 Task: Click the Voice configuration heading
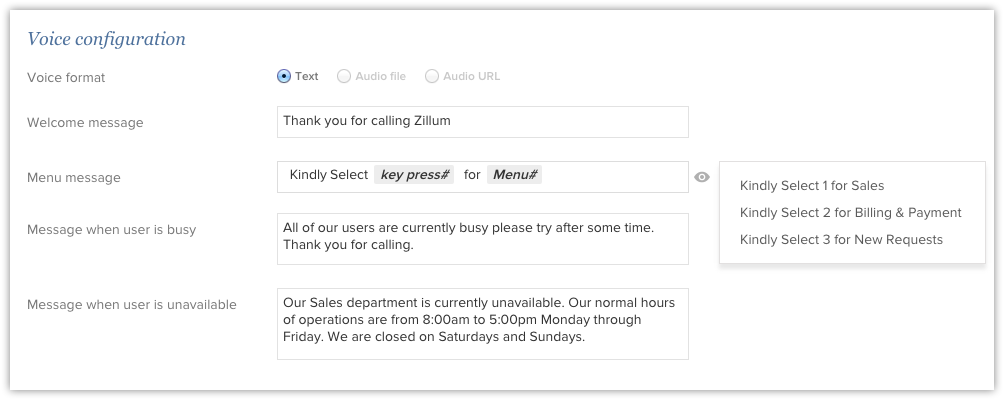tap(106, 40)
